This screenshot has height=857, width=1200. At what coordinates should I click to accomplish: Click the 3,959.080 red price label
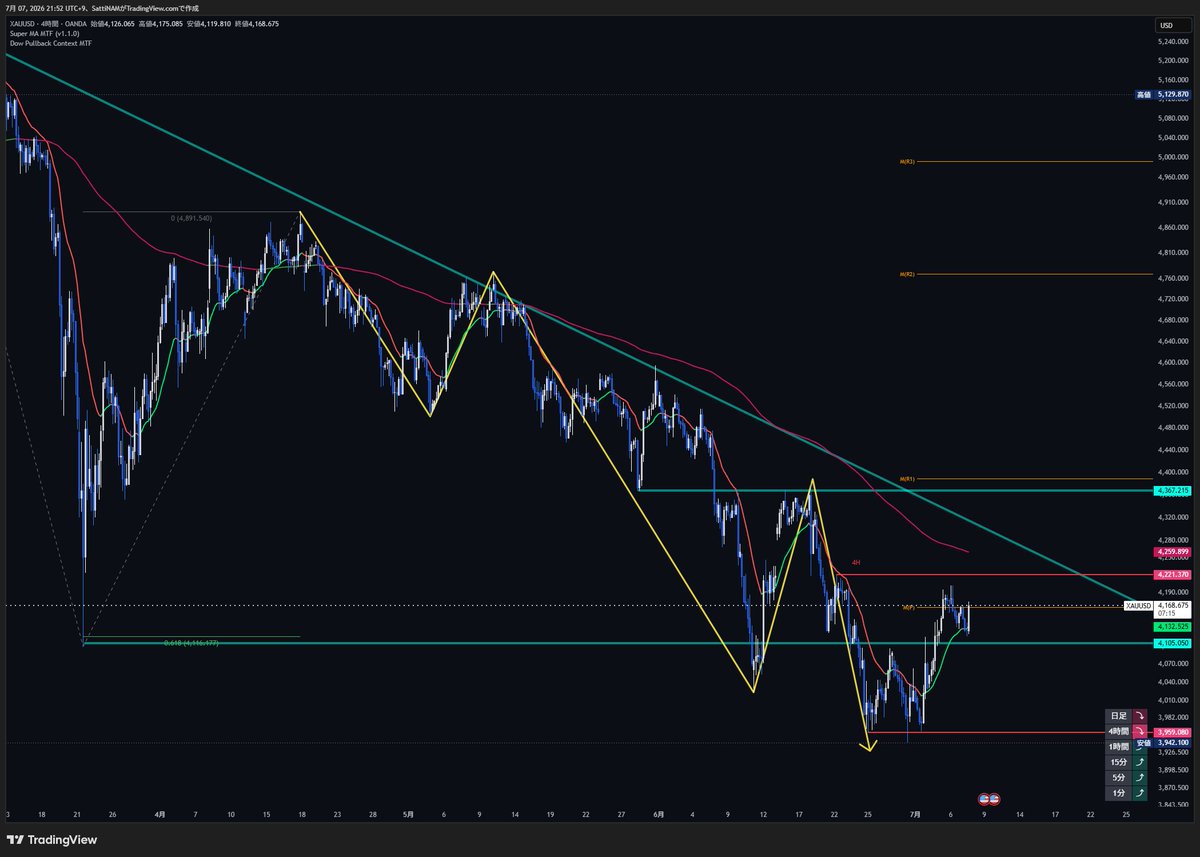coord(1172,732)
